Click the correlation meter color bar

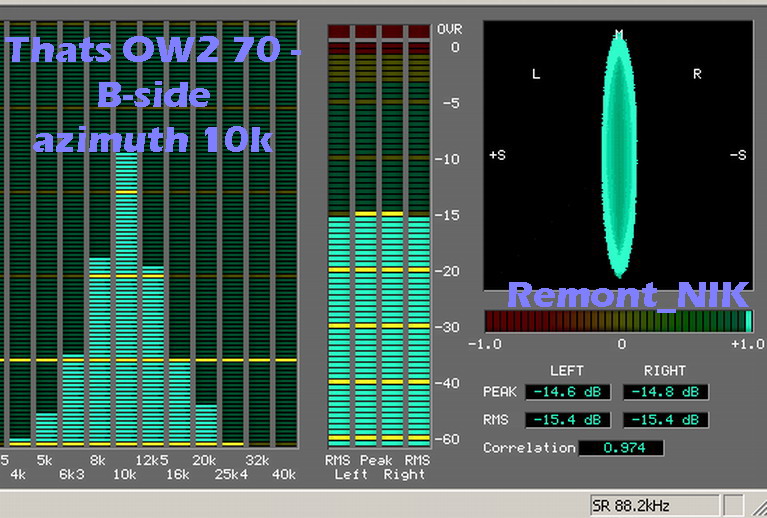(x=618, y=321)
